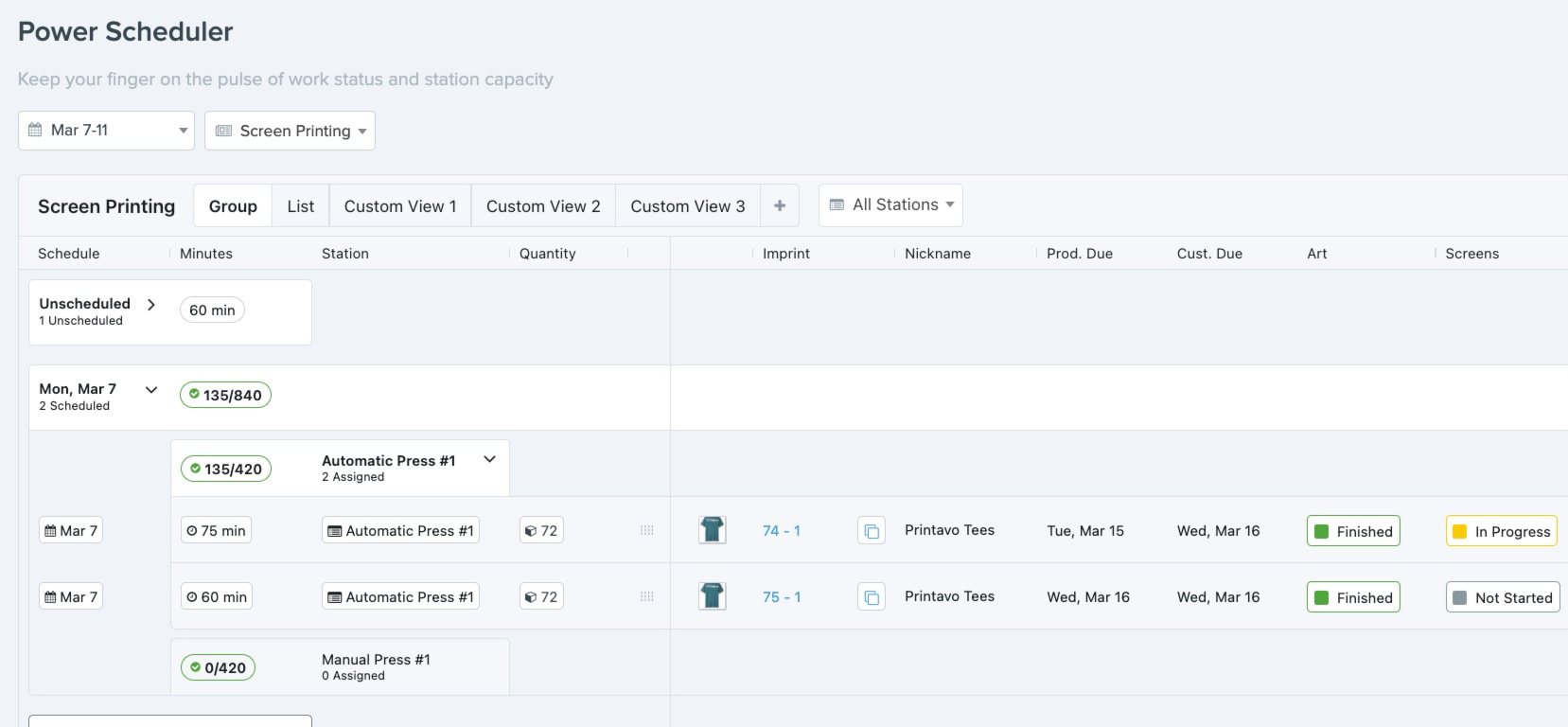The width and height of the screenshot is (1568, 727).
Task: Click the calendar icon in the Mar 7-11 selector
Action: pyautogui.click(x=35, y=131)
